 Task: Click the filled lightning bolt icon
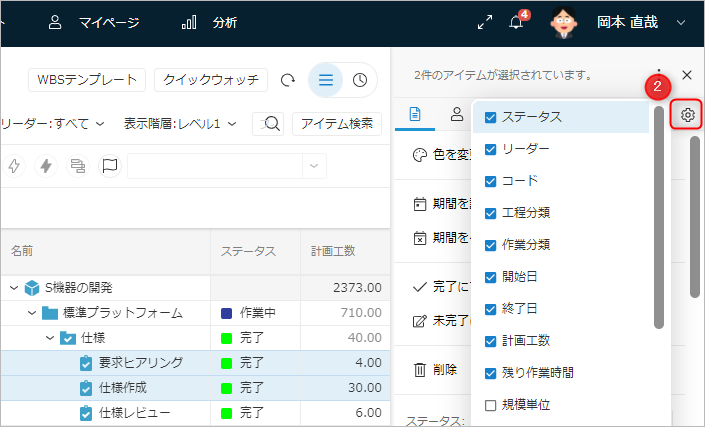click(45, 166)
